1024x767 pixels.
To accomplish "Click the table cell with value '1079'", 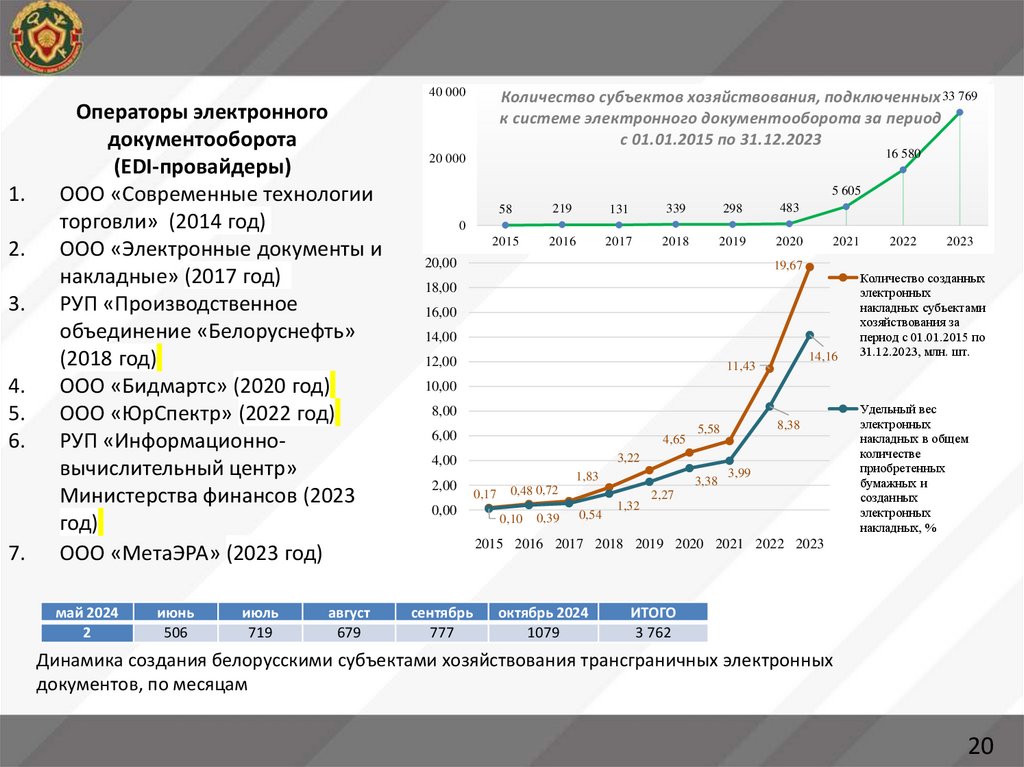I will pos(543,632).
